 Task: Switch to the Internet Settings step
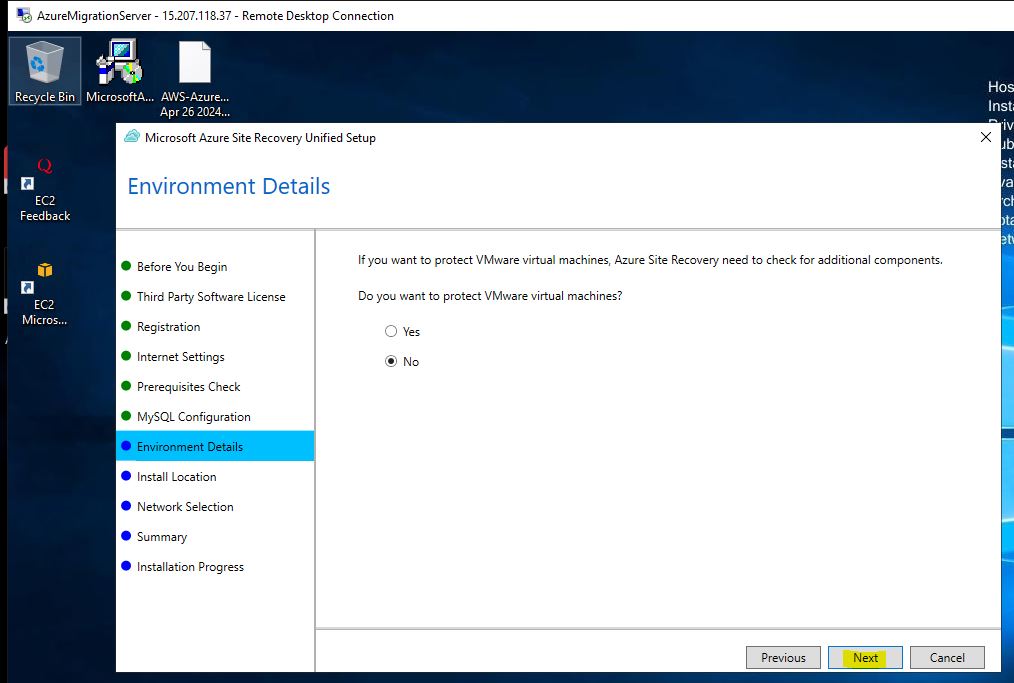180,357
